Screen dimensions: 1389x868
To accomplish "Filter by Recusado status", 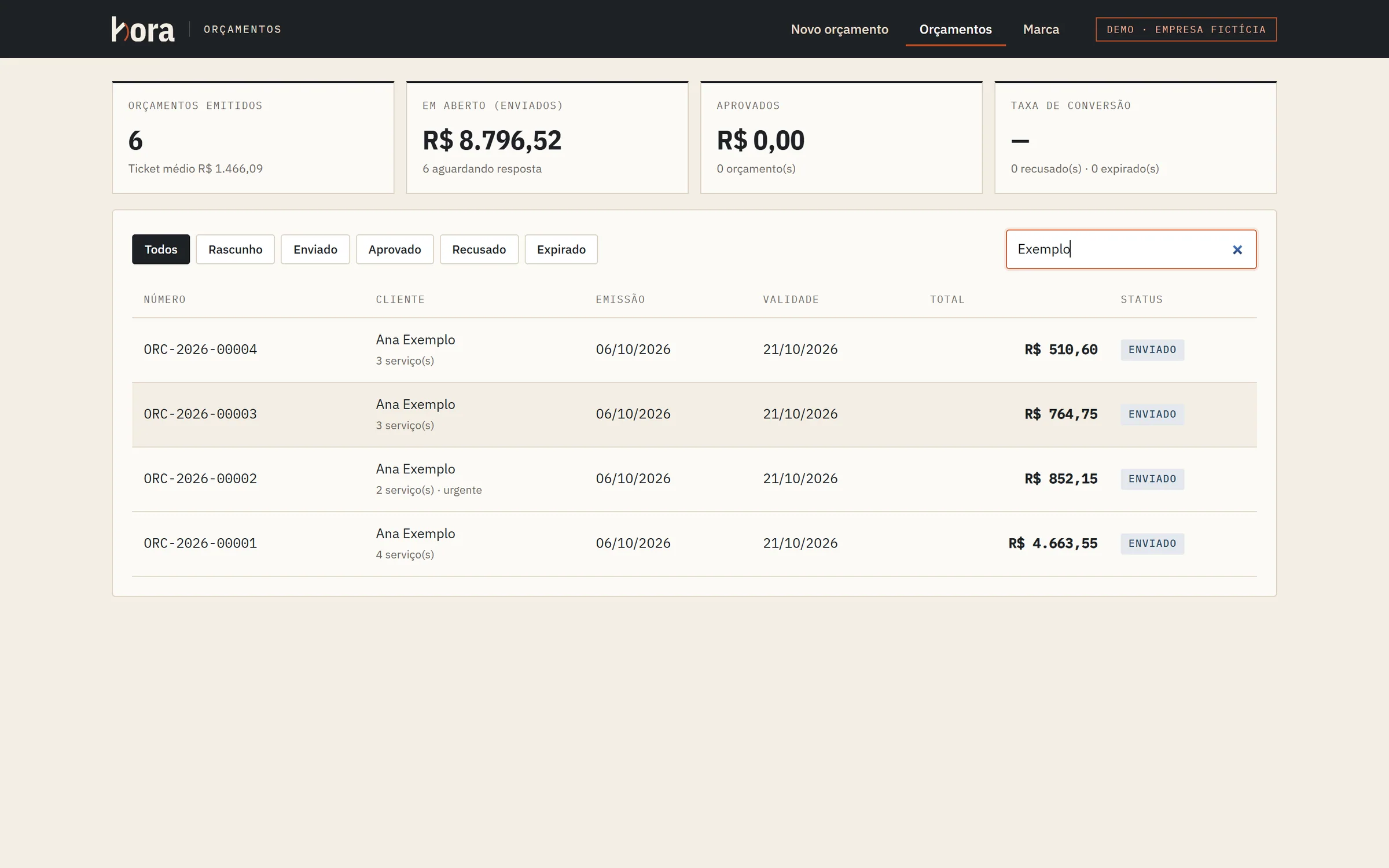I will point(479,249).
